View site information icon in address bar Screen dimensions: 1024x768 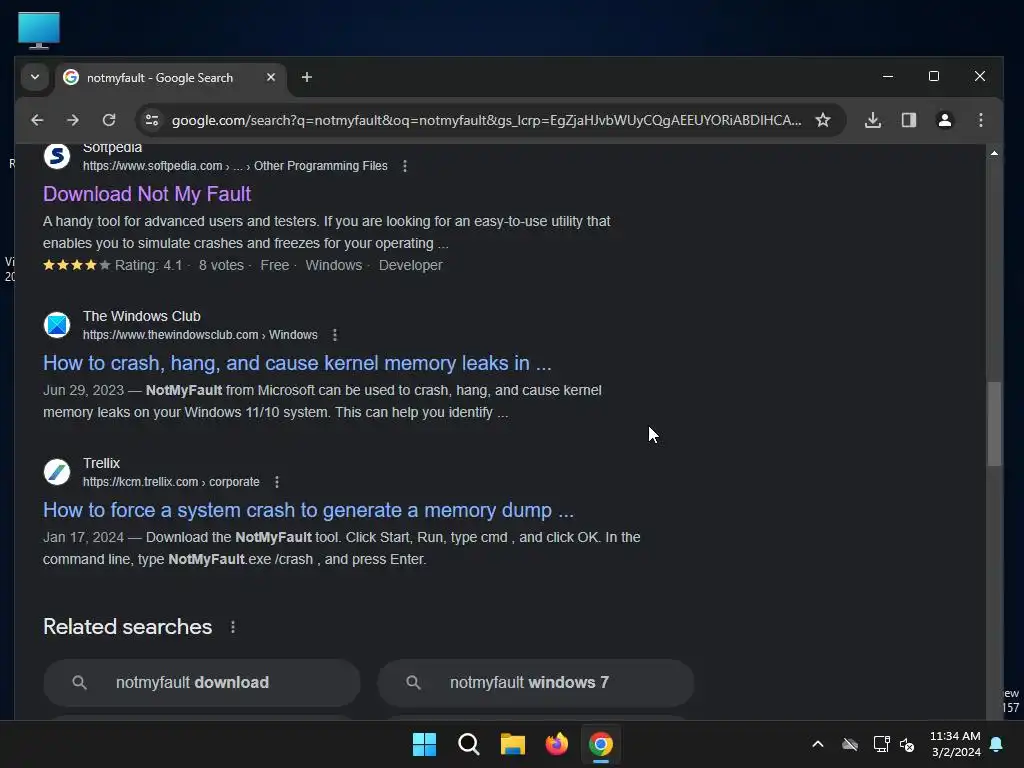[152, 120]
